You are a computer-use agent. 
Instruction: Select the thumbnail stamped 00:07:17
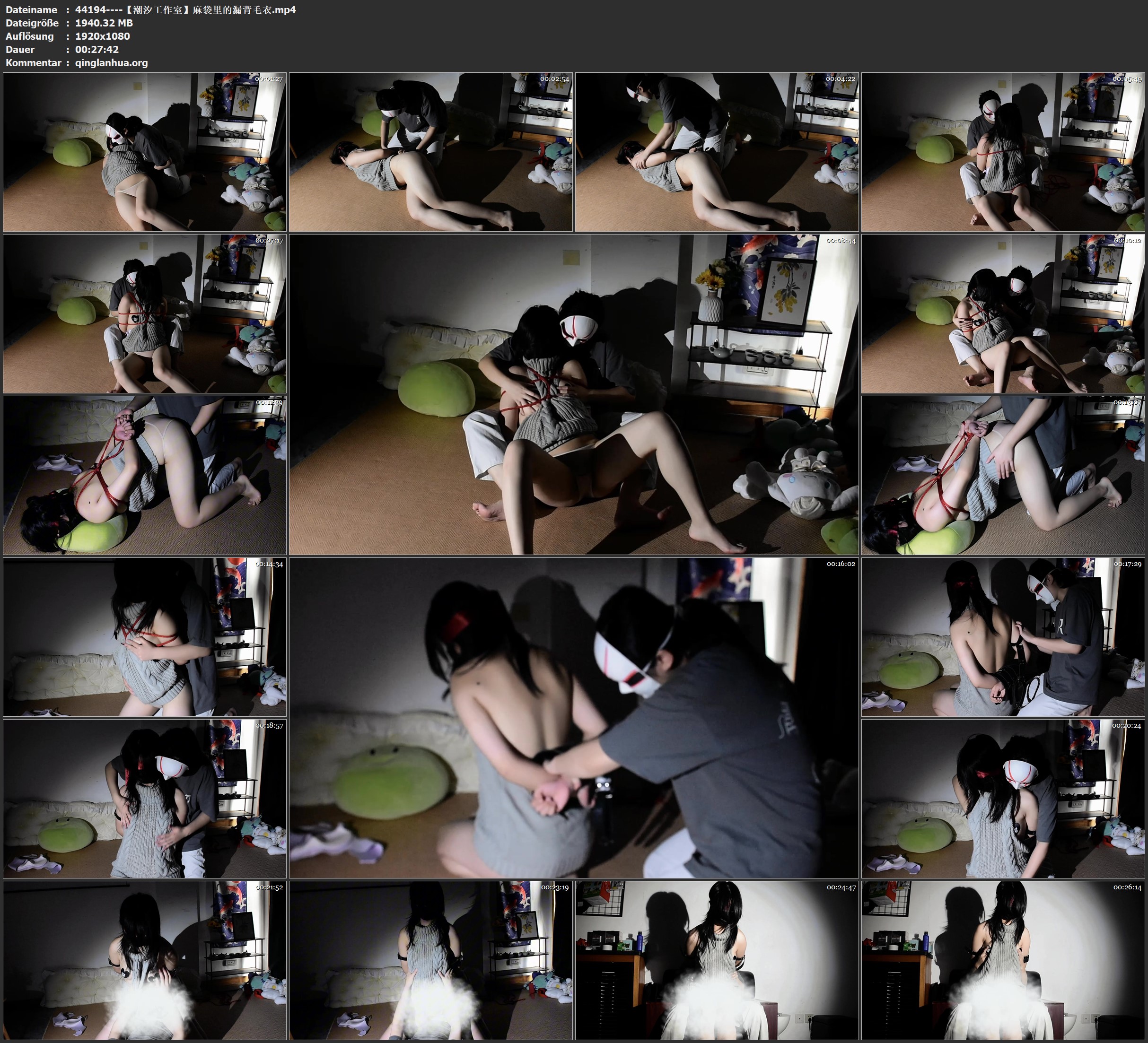click(x=145, y=313)
